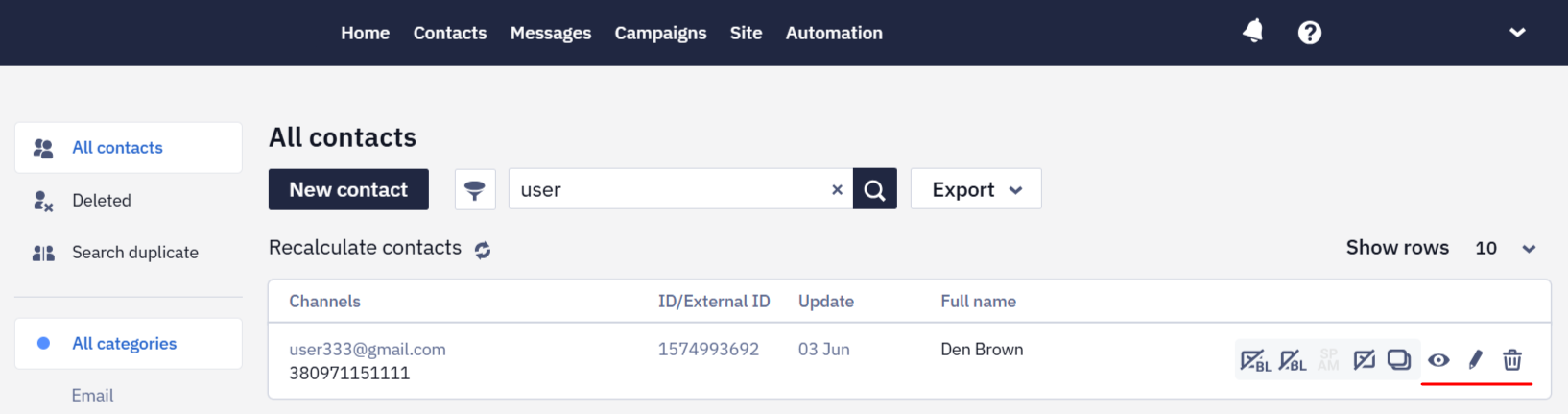1568x414 pixels.
Task: Click the New contact button
Action: (348, 189)
